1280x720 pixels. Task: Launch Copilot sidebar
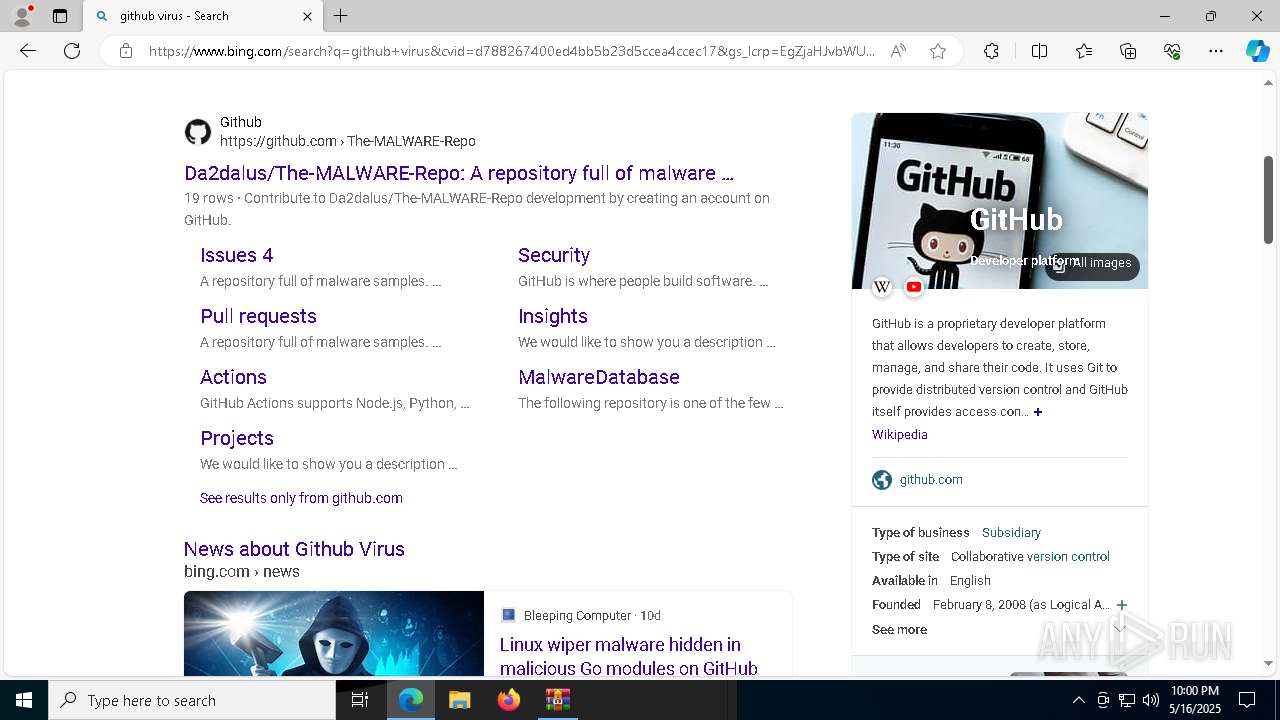coord(1257,51)
